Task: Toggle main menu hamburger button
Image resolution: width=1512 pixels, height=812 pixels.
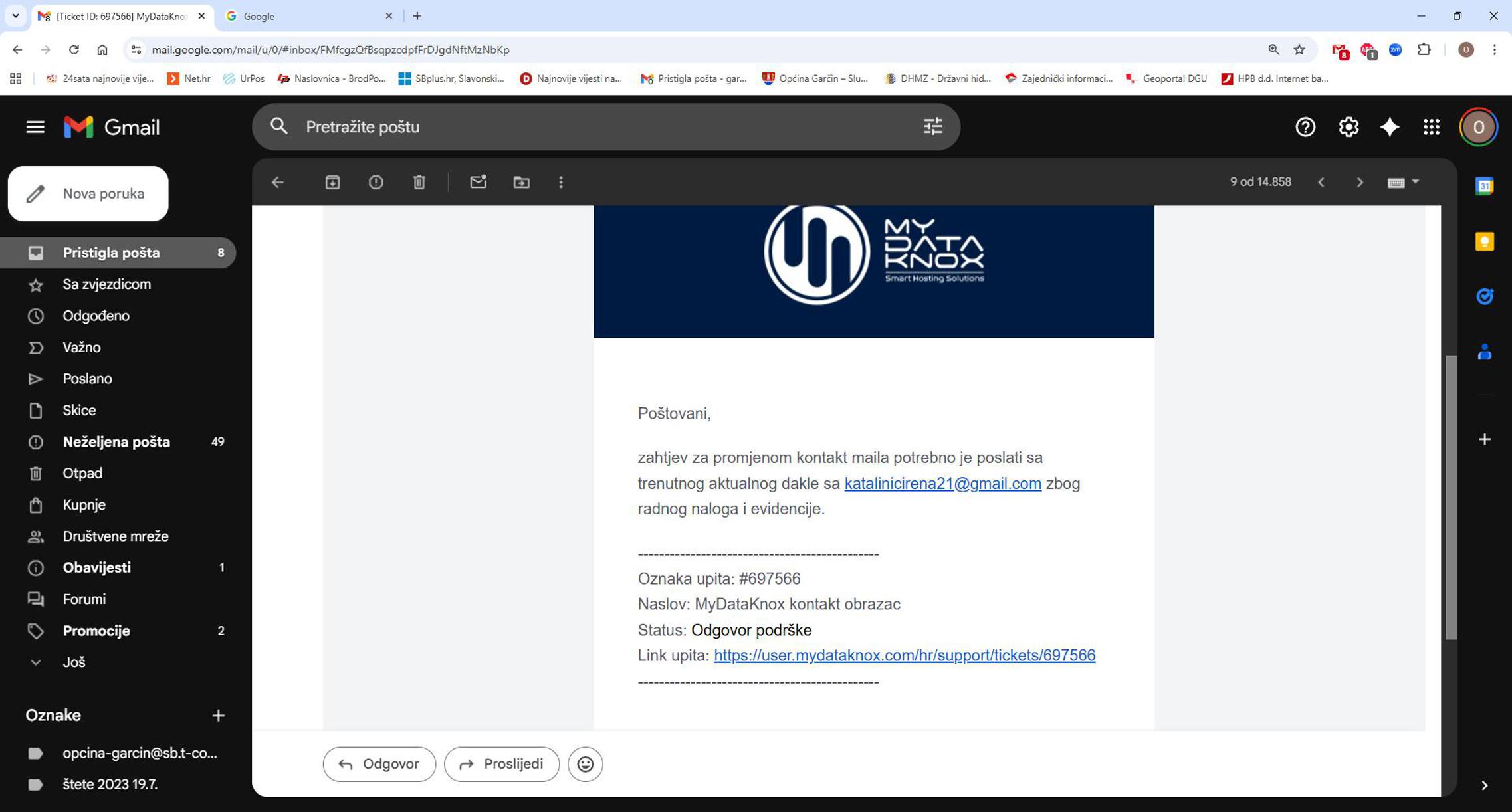Action: point(35,127)
